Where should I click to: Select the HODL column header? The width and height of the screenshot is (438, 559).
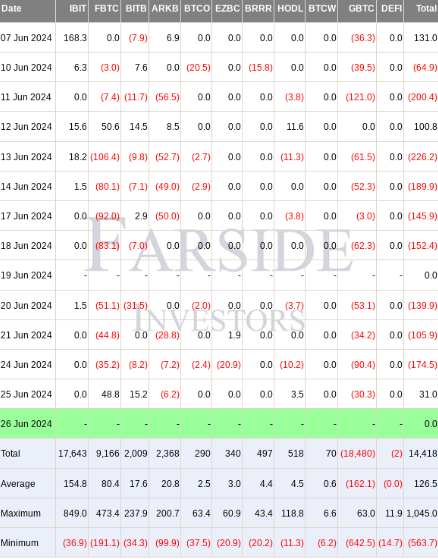tap(290, 9)
